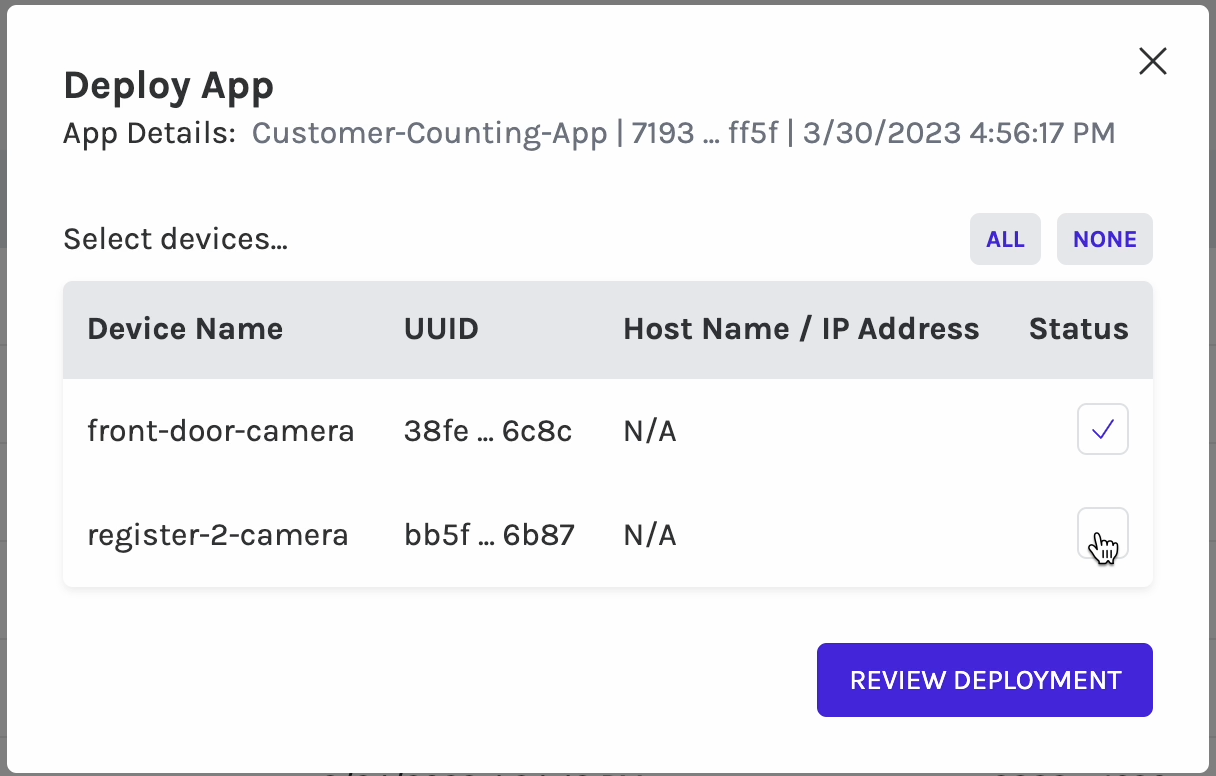Image resolution: width=1216 pixels, height=776 pixels.
Task: Close the Deploy App dialog
Action: click(x=1153, y=61)
